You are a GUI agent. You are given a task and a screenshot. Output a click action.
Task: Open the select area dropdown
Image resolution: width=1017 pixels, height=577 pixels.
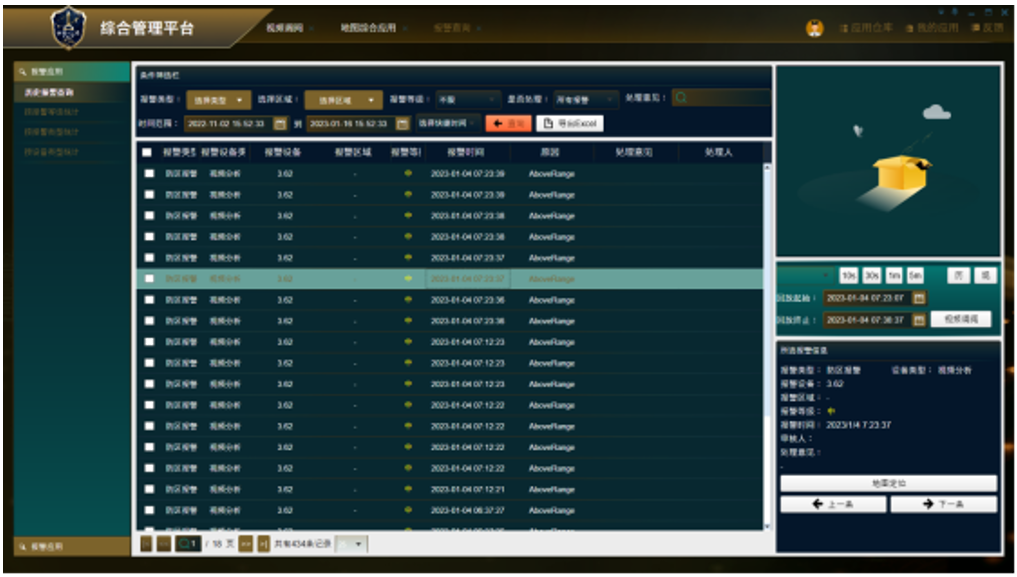tap(343, 100)
